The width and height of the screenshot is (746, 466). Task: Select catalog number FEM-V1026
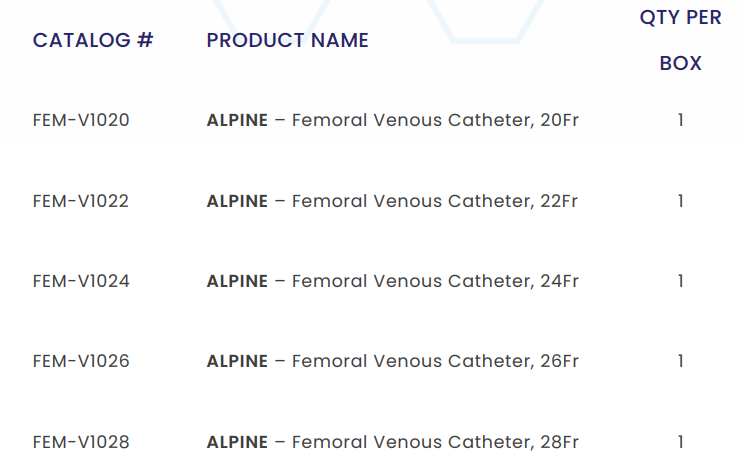click(81, 361)
